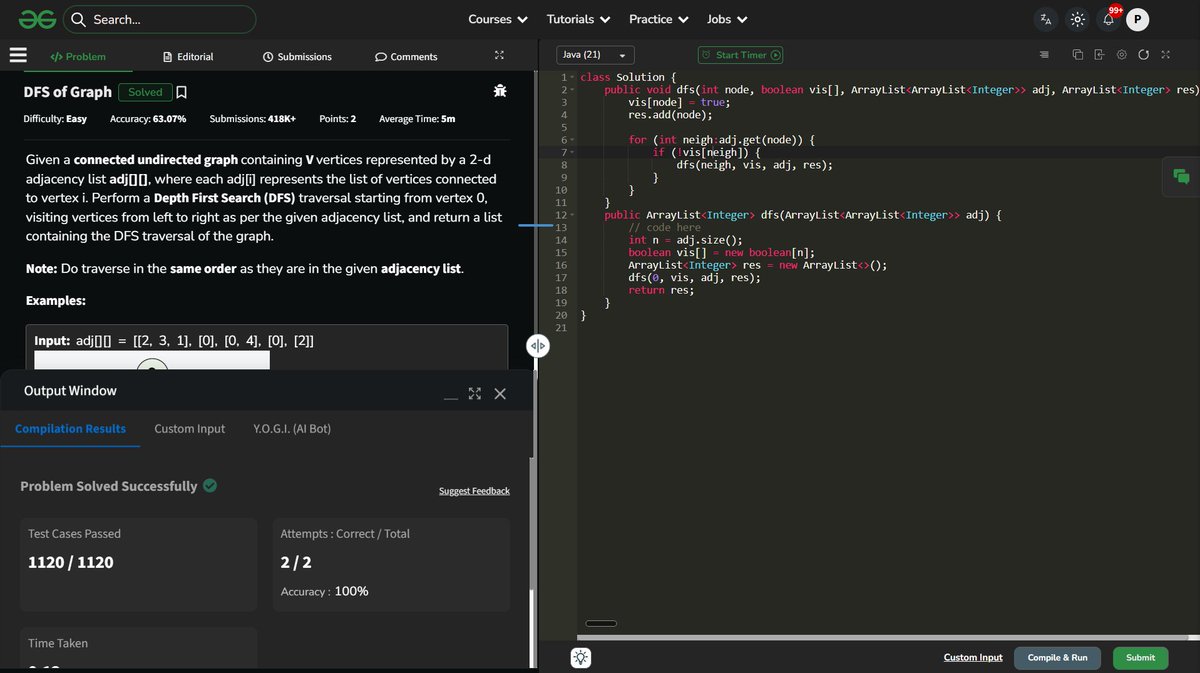Click the language translate icon
Viewport: 1200px width, 673px height.
[1046, 19]
